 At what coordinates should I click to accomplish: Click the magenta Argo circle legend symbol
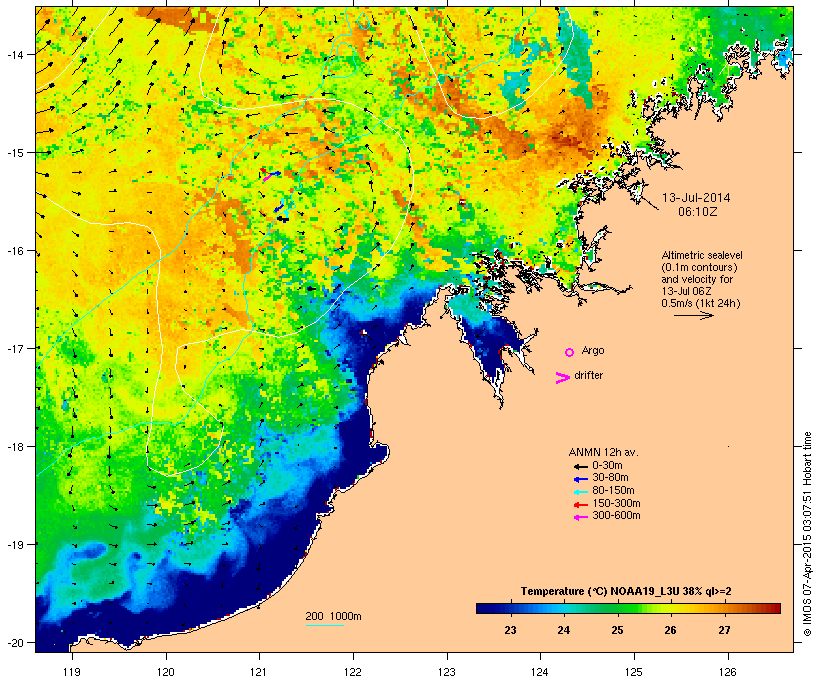coord(570,352)
